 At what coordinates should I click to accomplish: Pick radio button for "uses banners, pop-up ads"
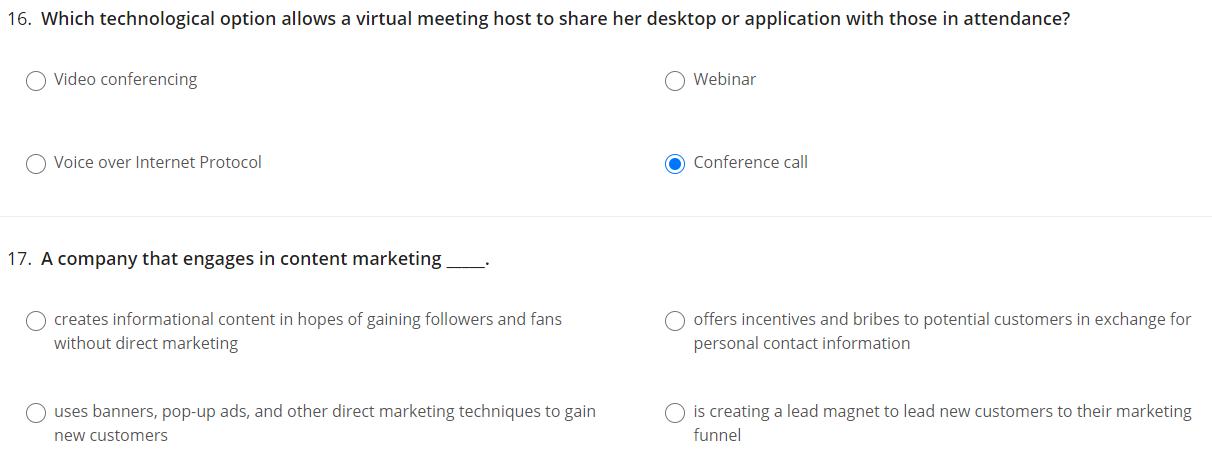click(36, 413)
